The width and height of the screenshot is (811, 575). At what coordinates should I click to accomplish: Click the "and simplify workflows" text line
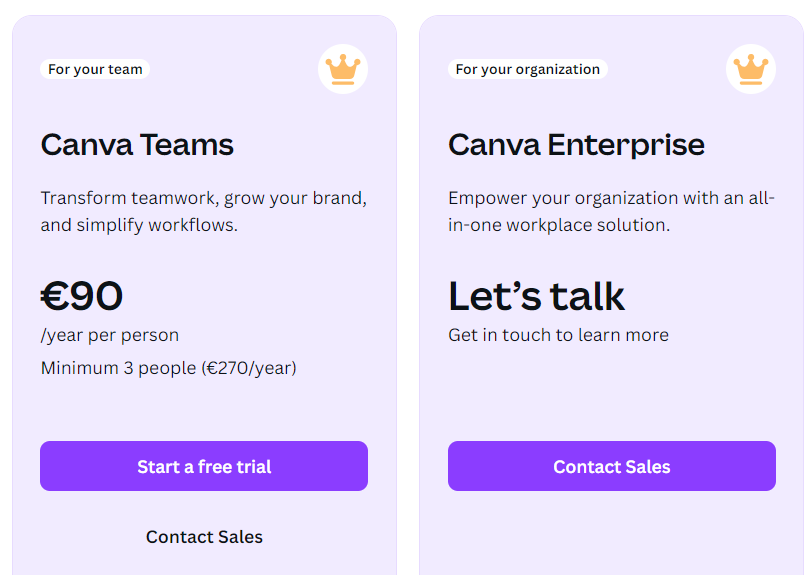tap(139, 225)
